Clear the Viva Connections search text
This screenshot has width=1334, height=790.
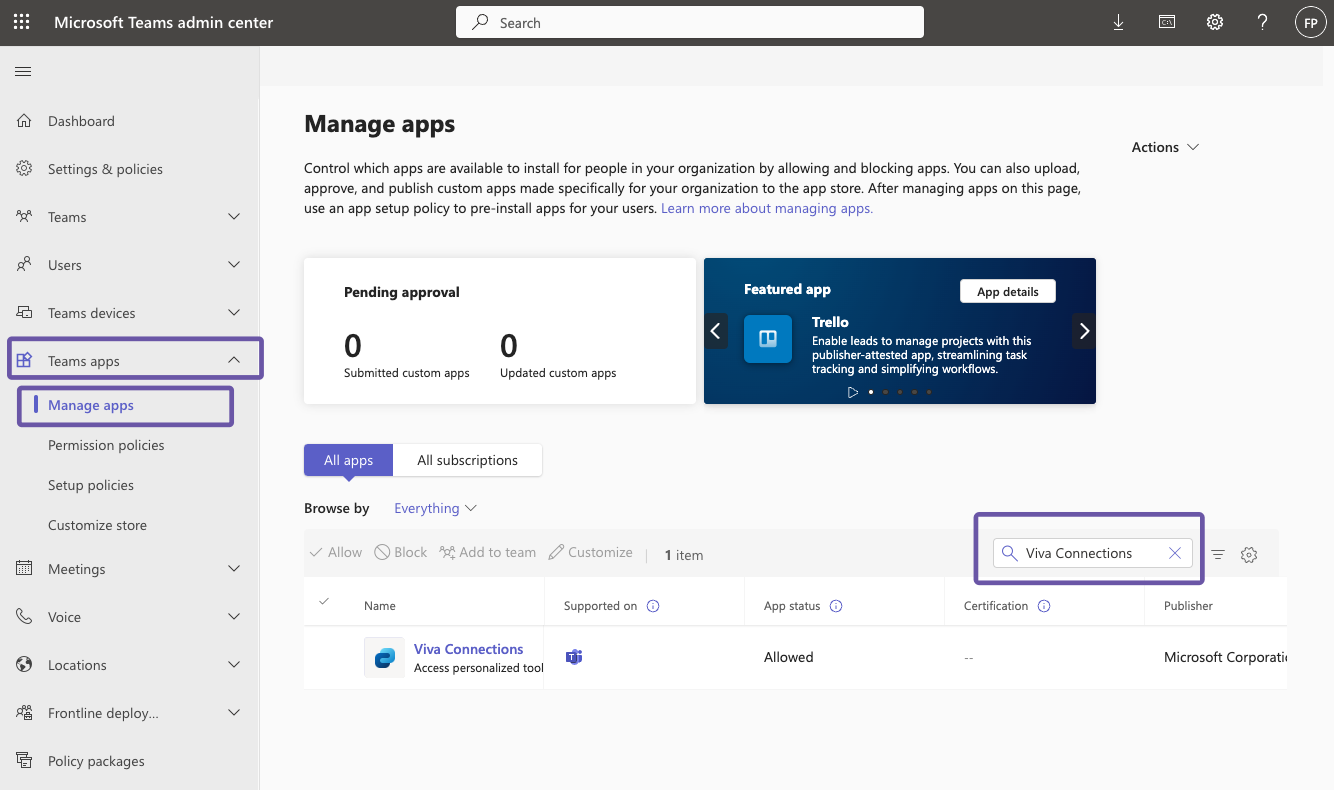point(1175,553)
